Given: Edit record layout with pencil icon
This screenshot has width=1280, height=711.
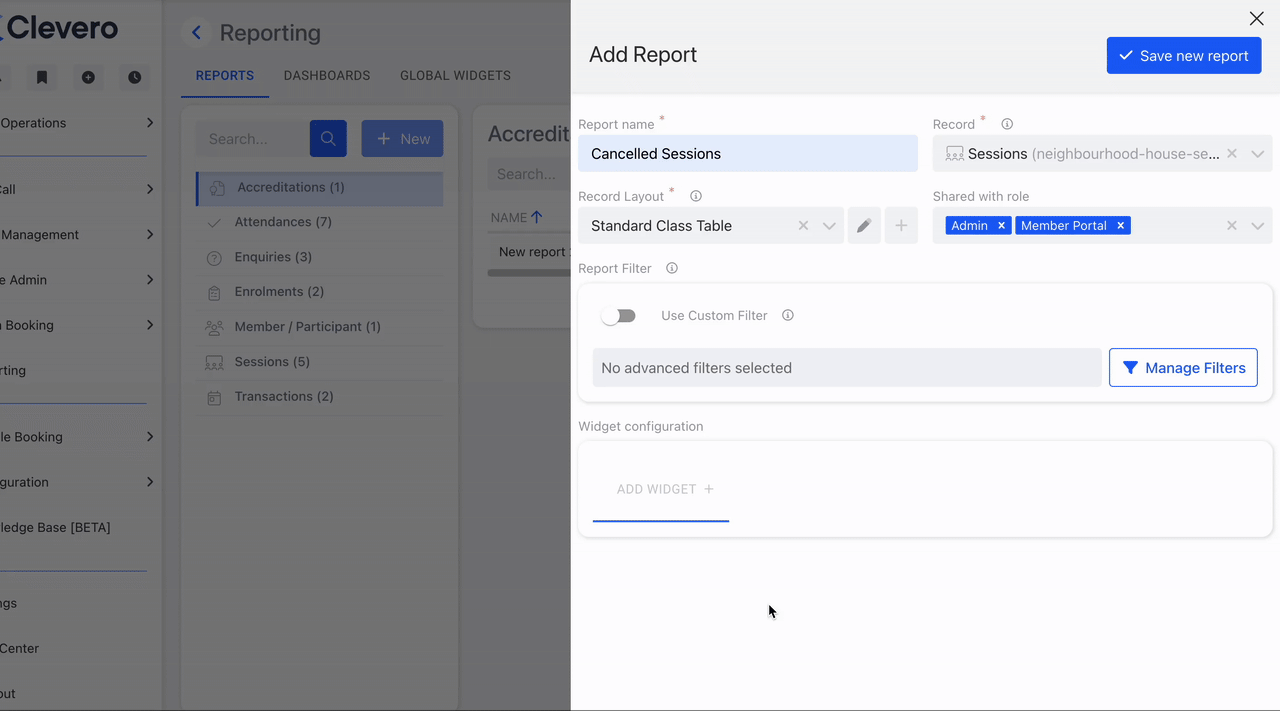Looking at the screenshot, I should [864, 226].
